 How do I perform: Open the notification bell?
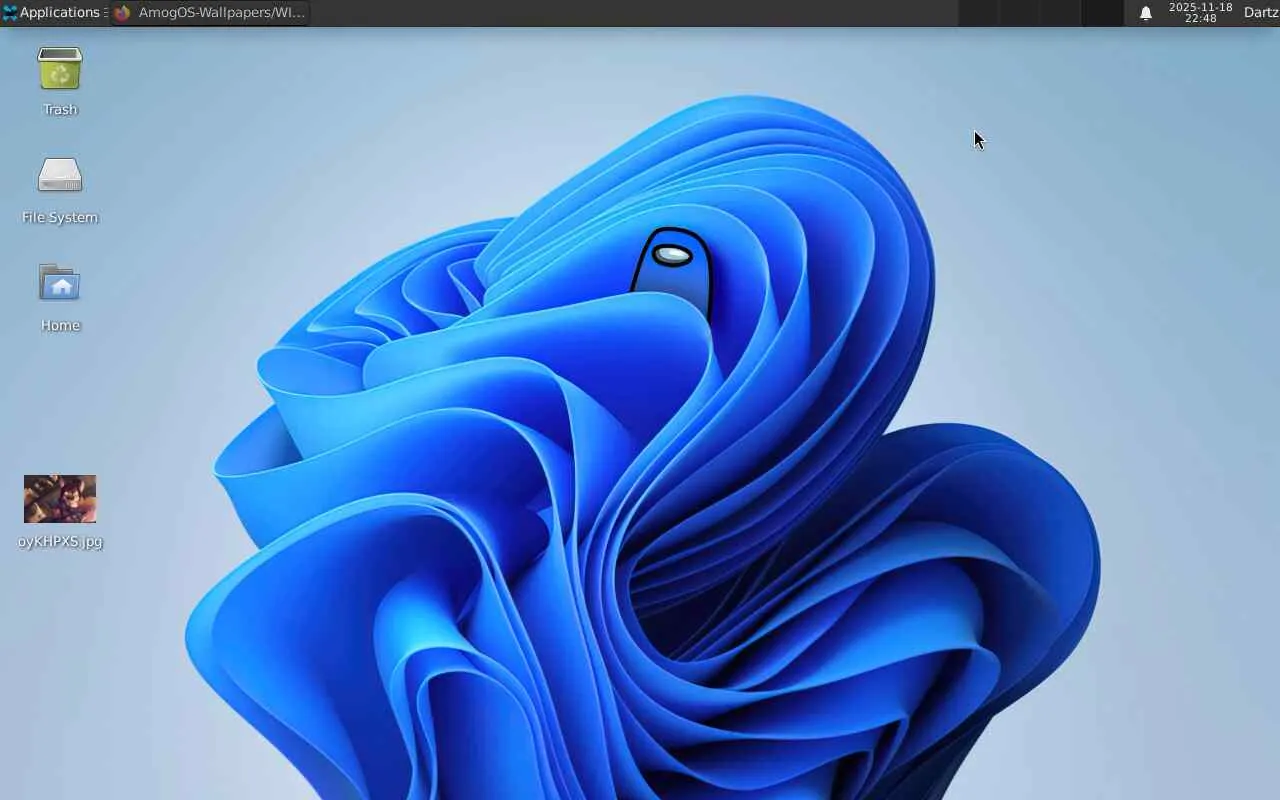tap(1146, 13)
